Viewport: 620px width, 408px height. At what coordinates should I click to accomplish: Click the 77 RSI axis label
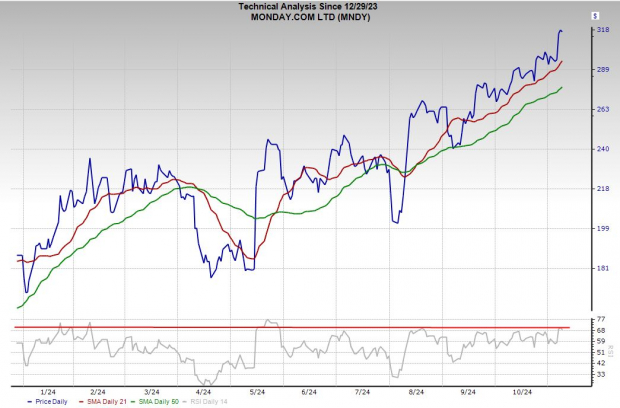[601, 319]
